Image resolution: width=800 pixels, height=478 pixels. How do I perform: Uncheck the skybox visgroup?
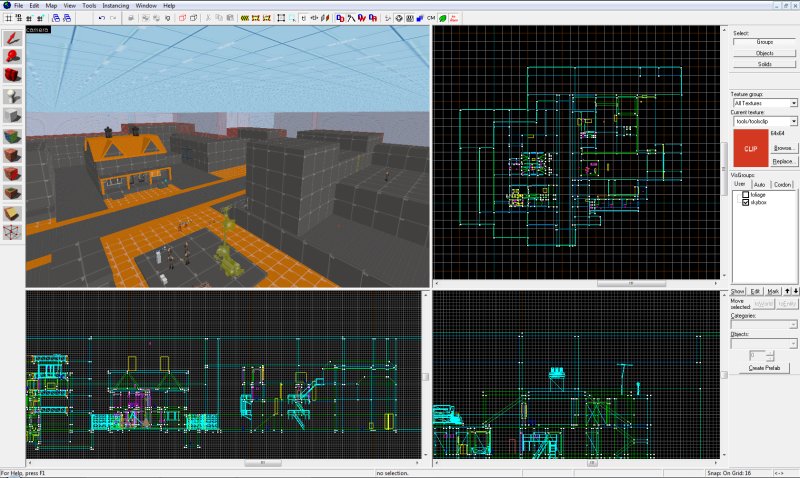point(745,202)
